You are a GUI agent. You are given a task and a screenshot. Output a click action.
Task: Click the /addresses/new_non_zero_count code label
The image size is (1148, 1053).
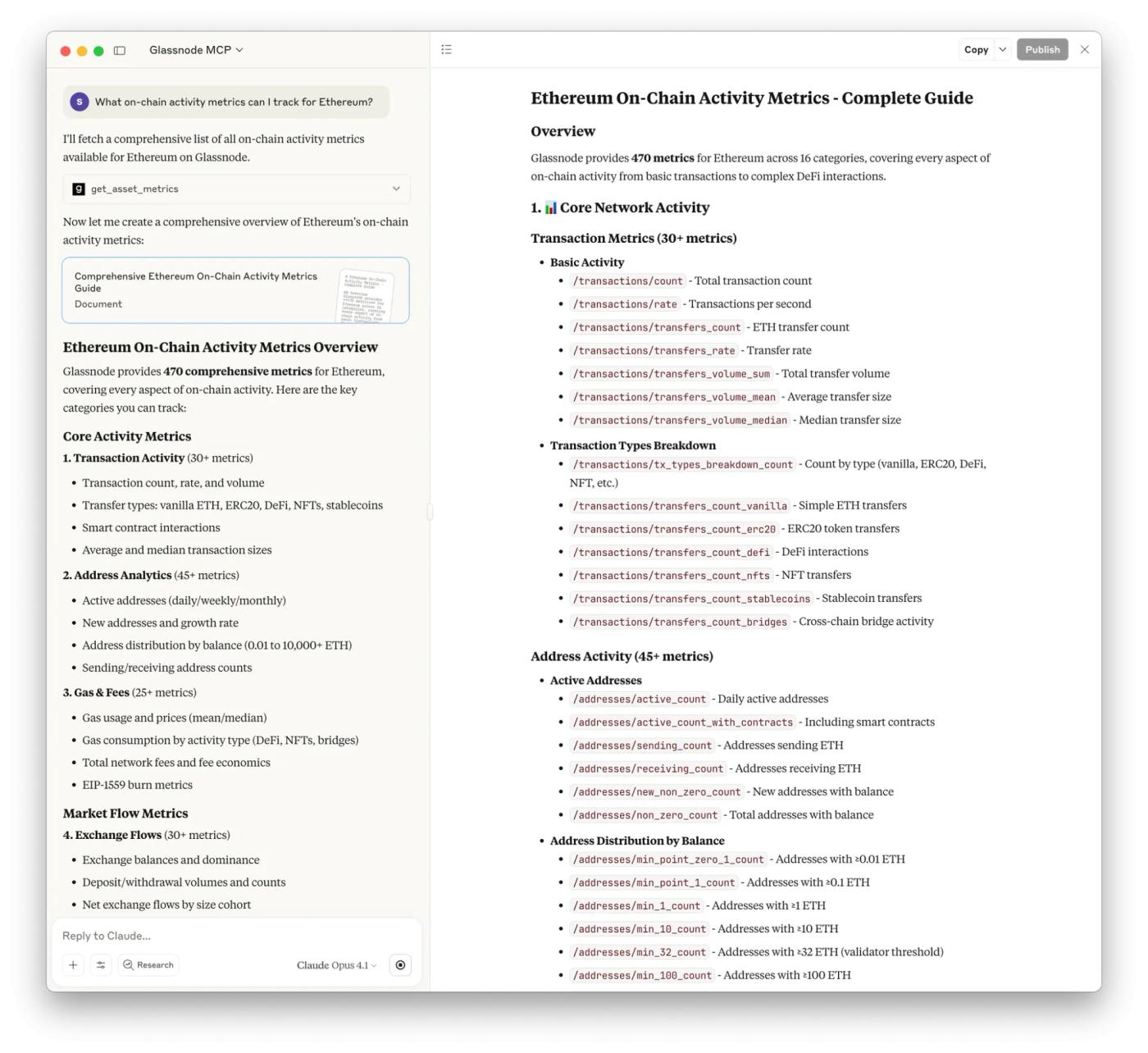click(x=657, y=792)
